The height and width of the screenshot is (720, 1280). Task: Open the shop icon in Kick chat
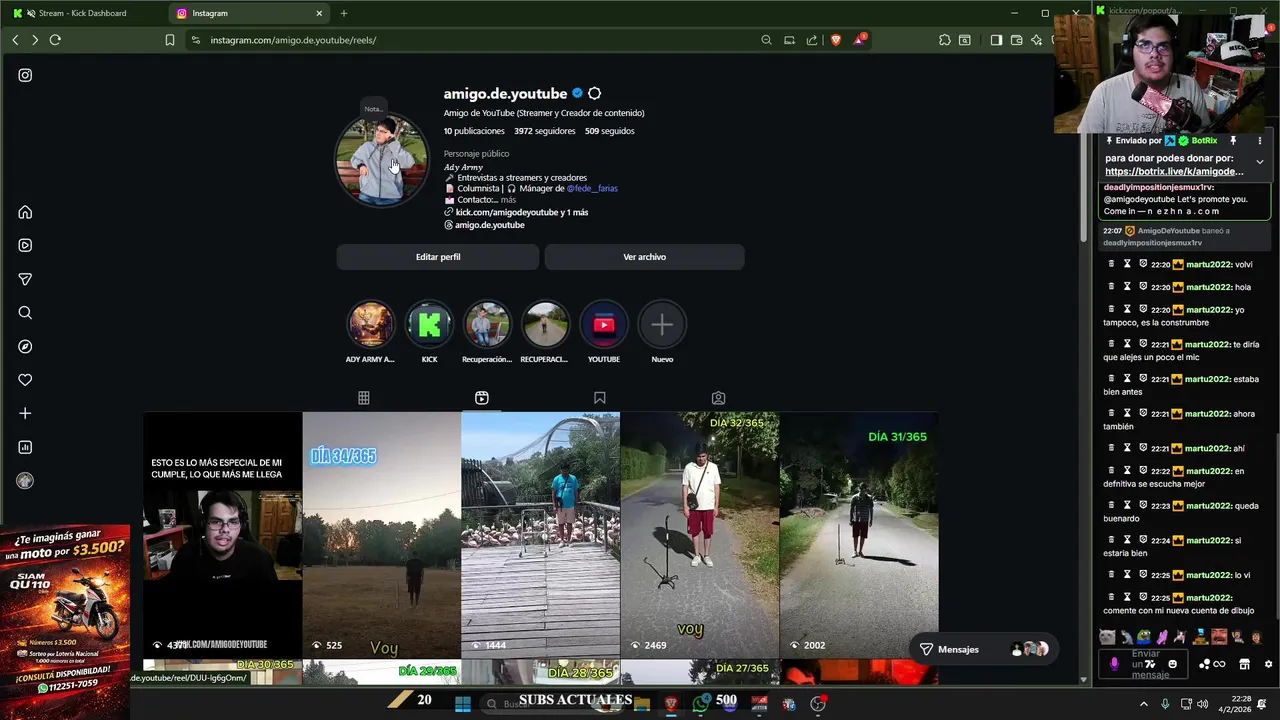(1244, 664)
